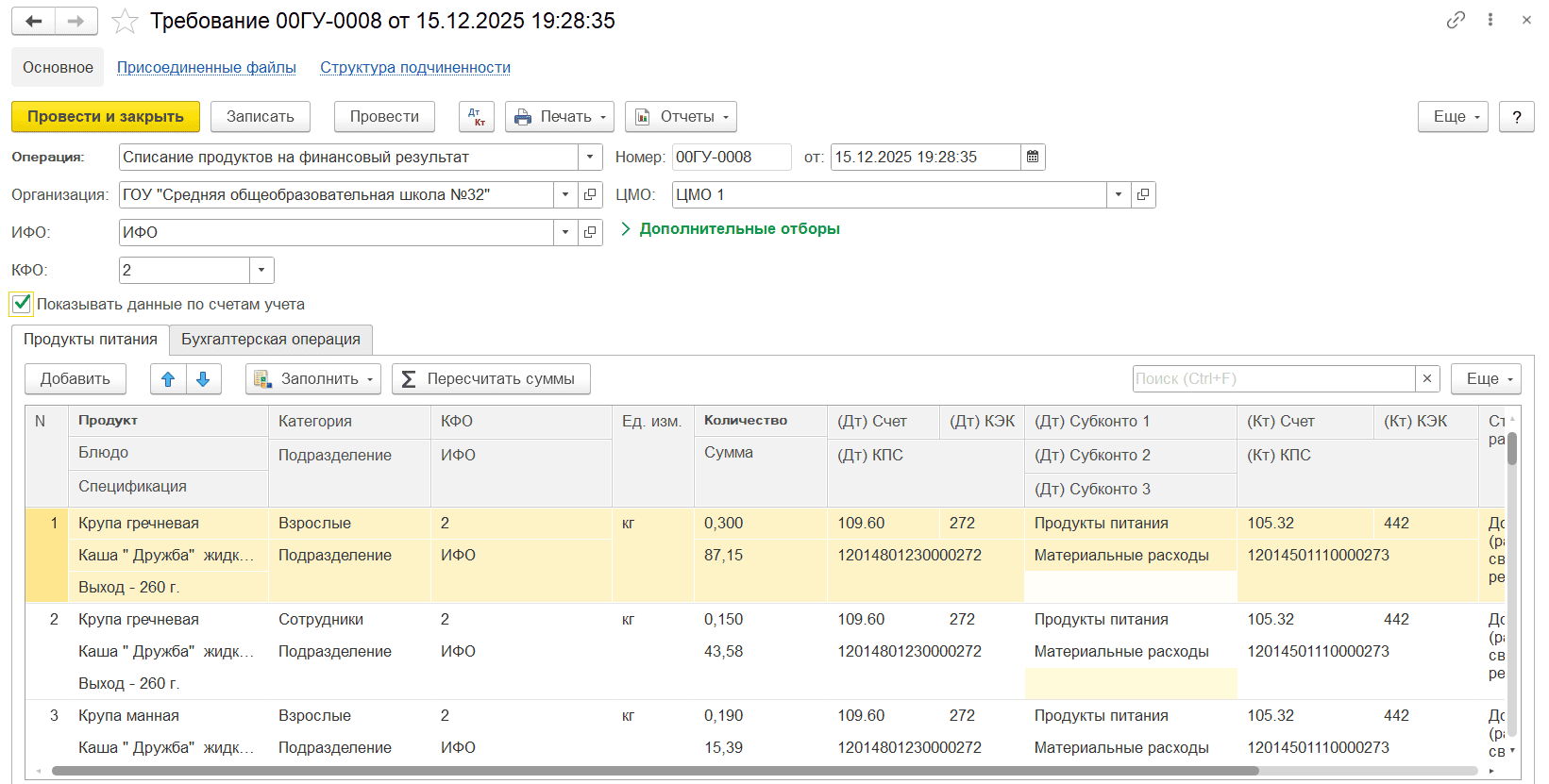Viewport: 1549px width, 784px height.
Task: Expand 'Дополнительные отборы' section
Action: click(x=730, y=229)
